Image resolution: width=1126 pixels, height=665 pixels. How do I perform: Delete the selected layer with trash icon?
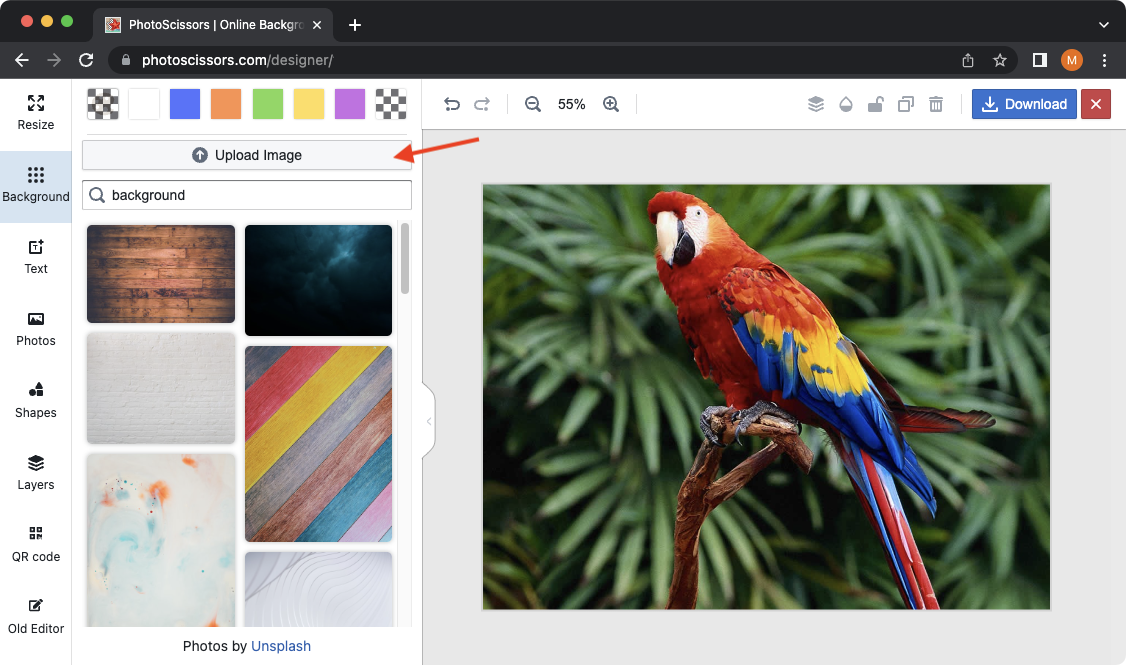(936, 103)
